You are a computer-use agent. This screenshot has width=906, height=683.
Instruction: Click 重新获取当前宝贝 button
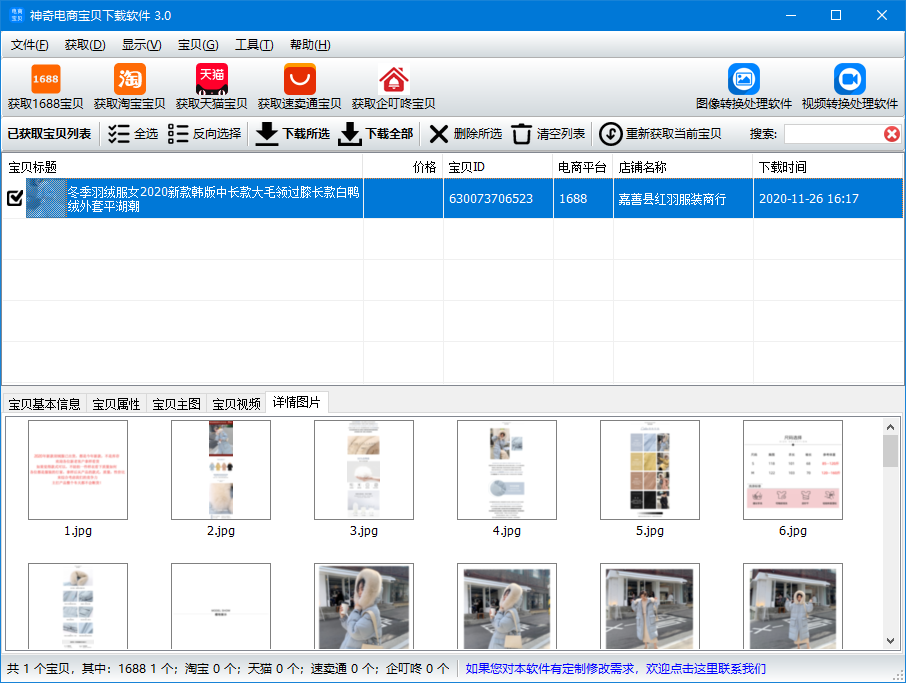(661, 134)
